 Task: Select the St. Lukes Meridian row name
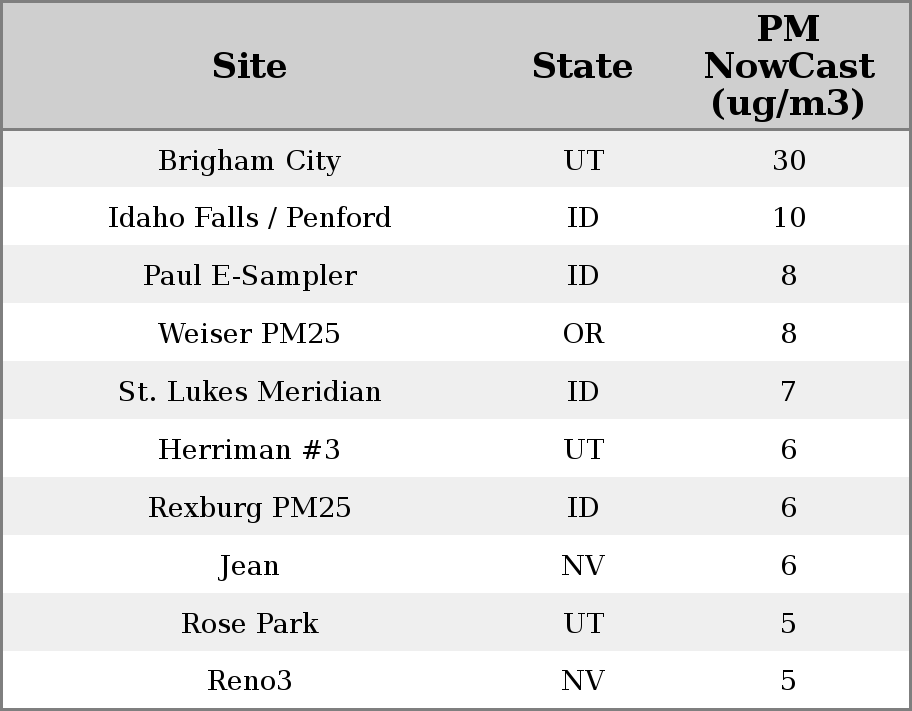[x=249, y=392]
